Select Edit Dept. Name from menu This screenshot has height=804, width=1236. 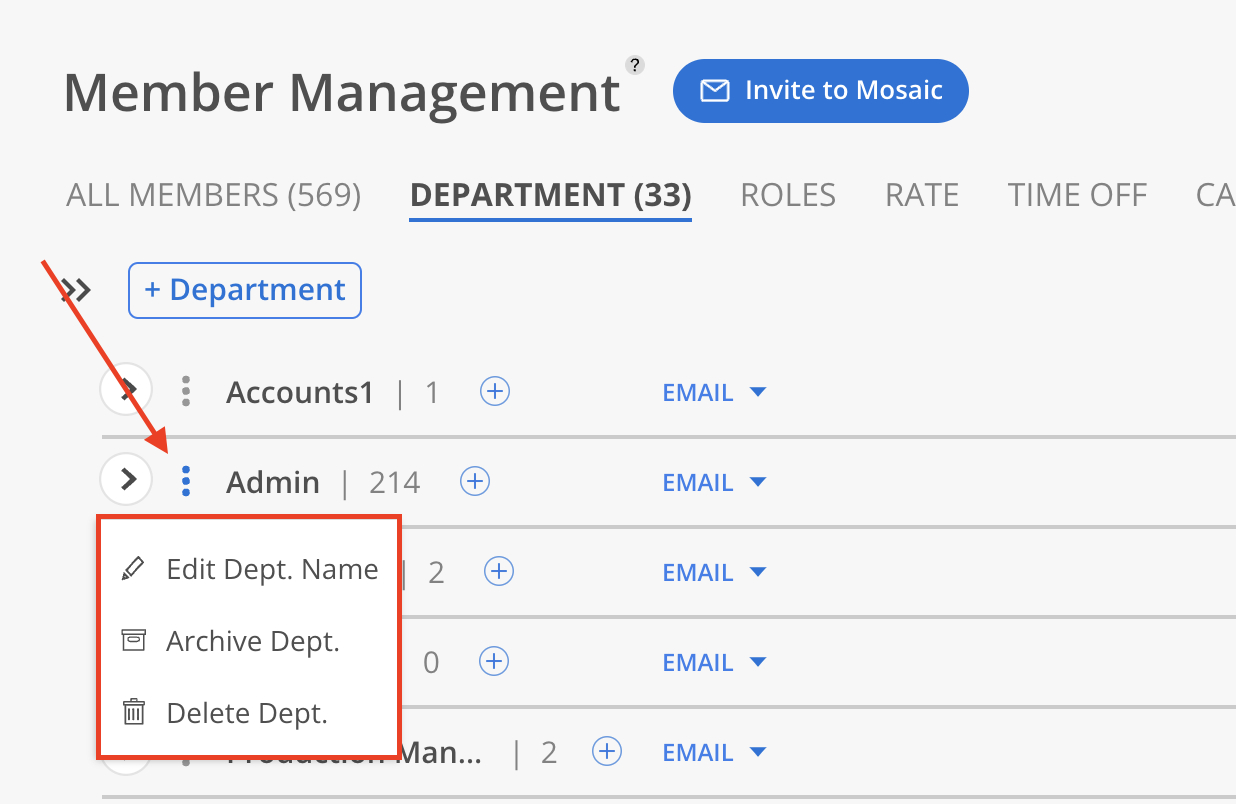[271, 569]
